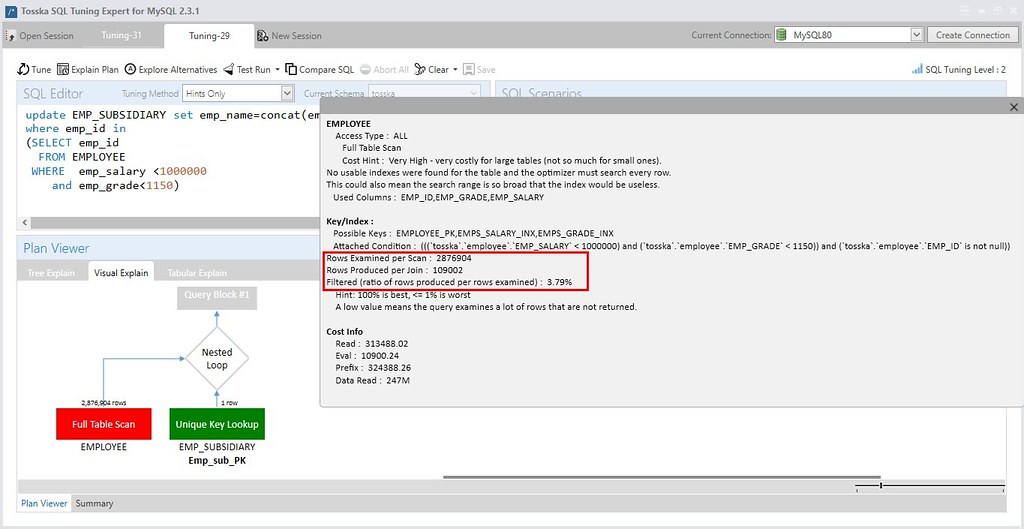Select the red Full Table Scan node
Screen dimensions: 1024x529
click(x=103, y=424)
